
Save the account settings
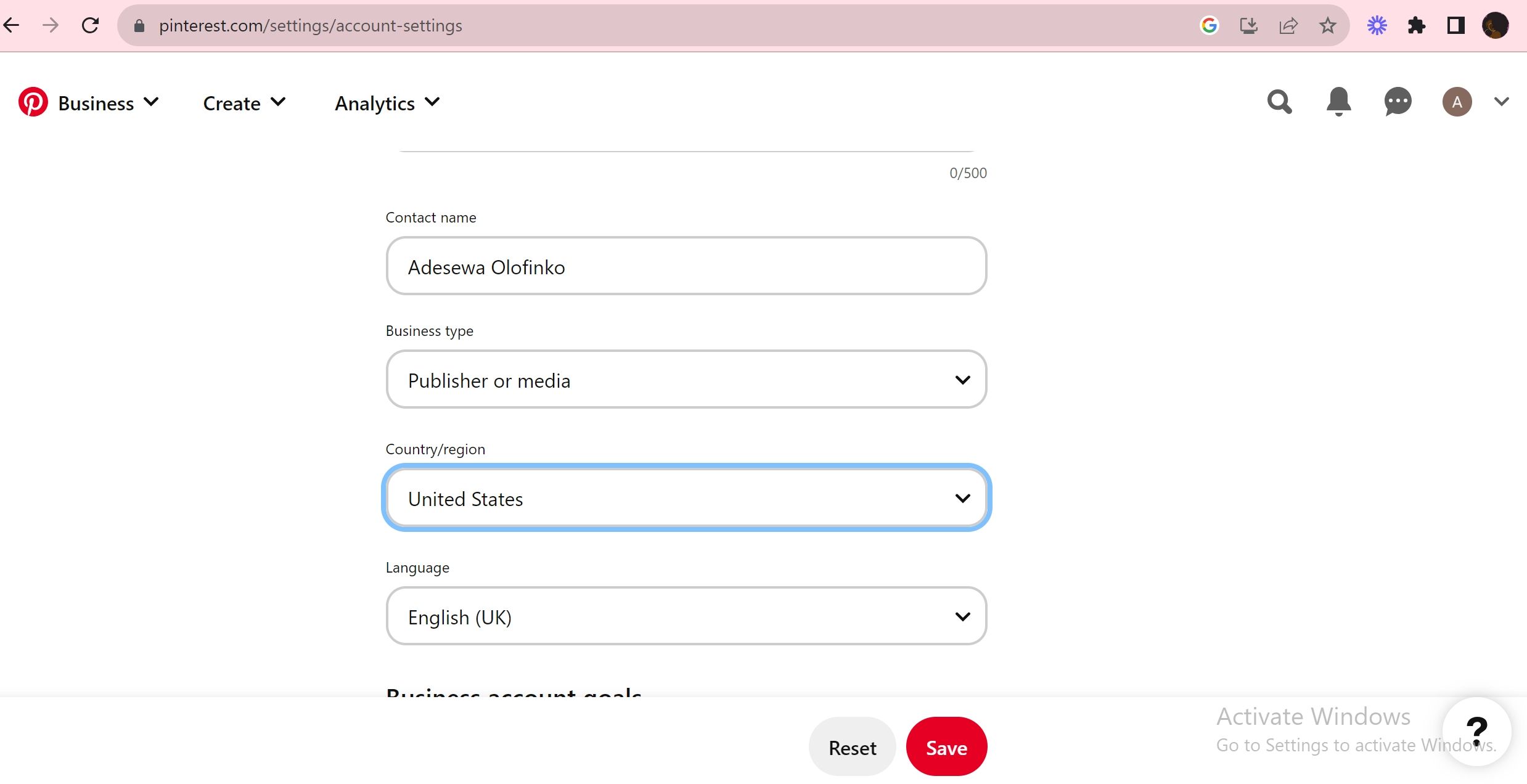pos(946,746)
